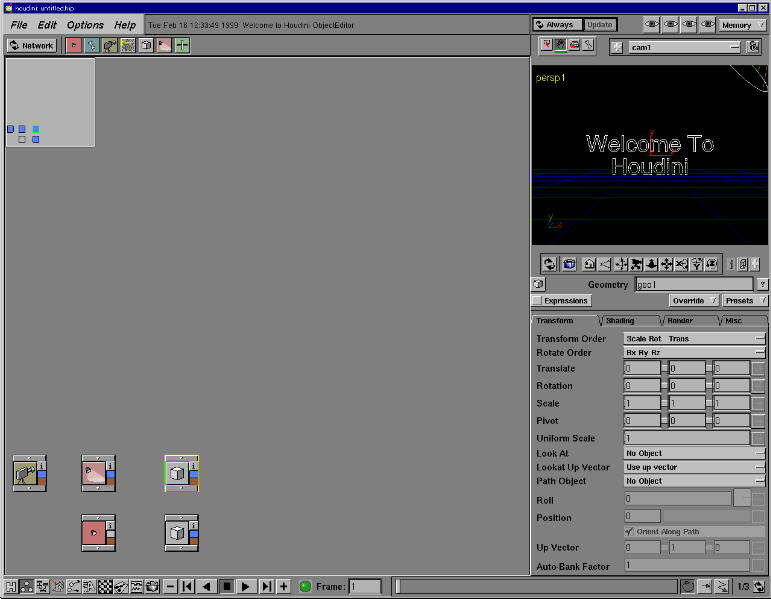
Task: Select the pink Light object toolbar icon
Action: click(164, 45)
